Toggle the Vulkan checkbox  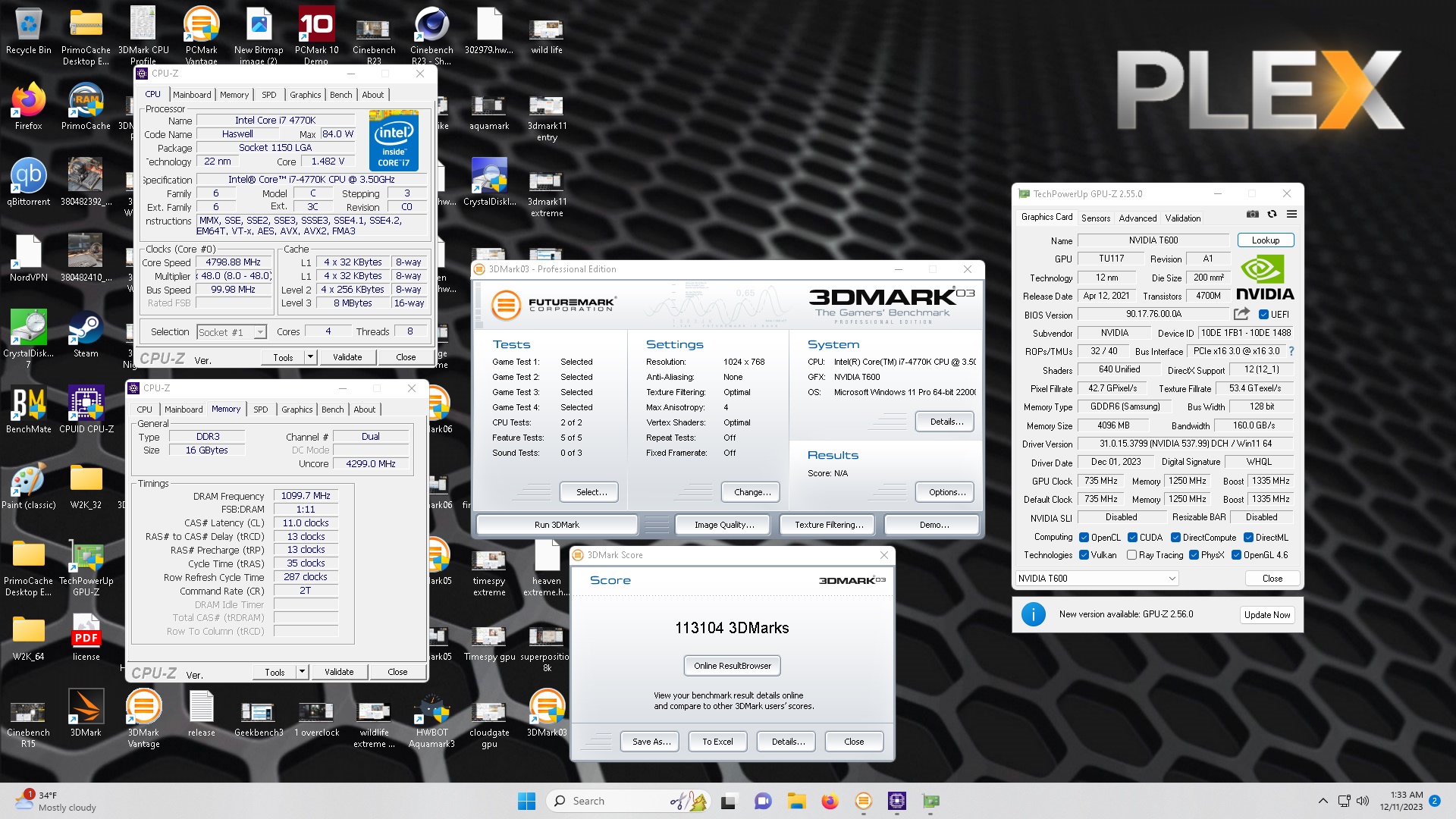(1084, 555)
